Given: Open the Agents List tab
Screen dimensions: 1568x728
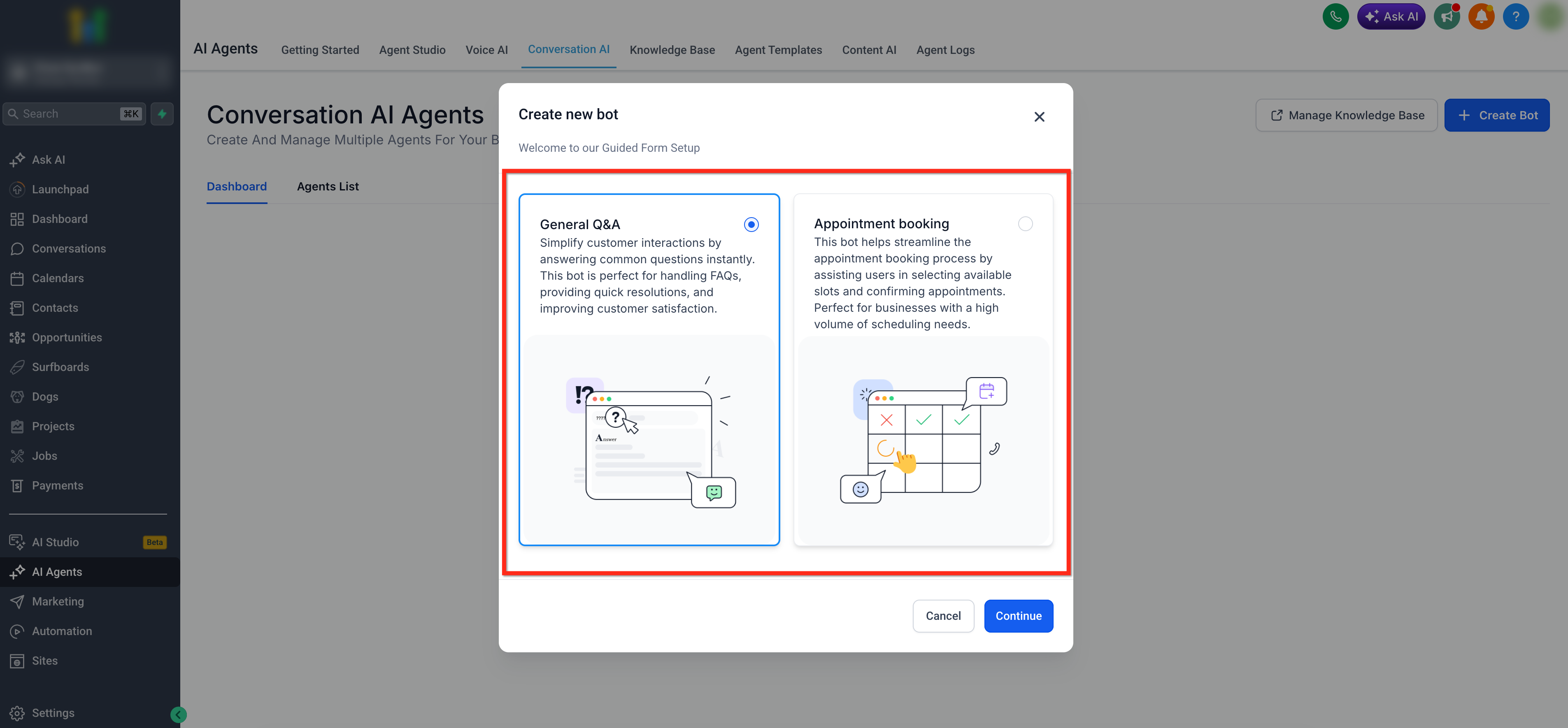Looking at the screenshot, I should [328, 187].
